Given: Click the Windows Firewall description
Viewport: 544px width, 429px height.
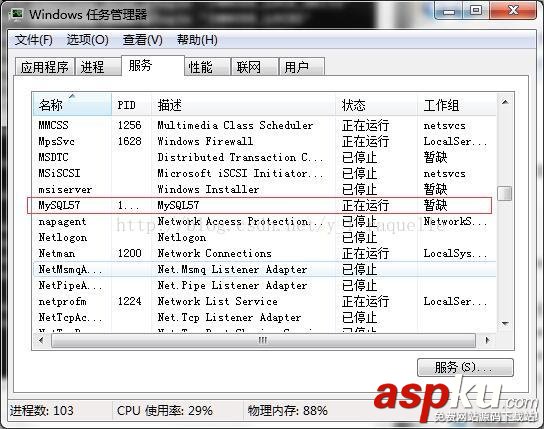Looking at the screenshot, I should click(x=205, y=141).
